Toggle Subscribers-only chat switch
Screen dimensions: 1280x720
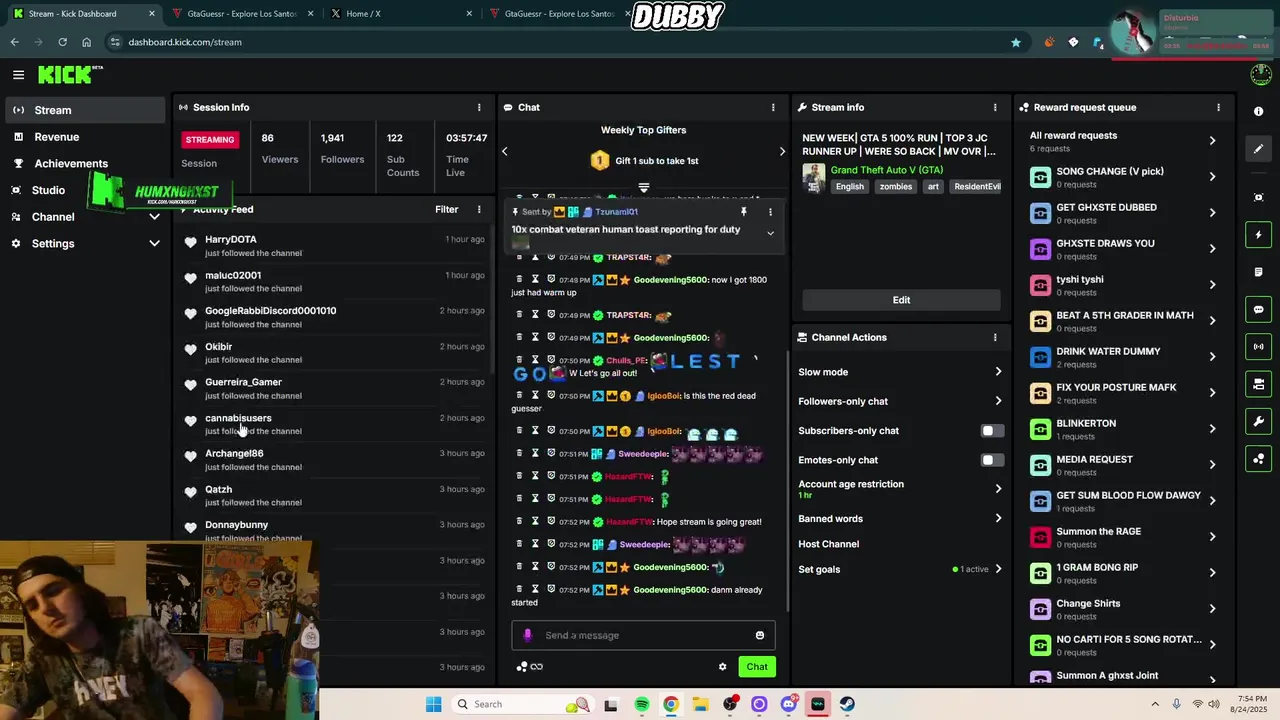click(991, 431)
